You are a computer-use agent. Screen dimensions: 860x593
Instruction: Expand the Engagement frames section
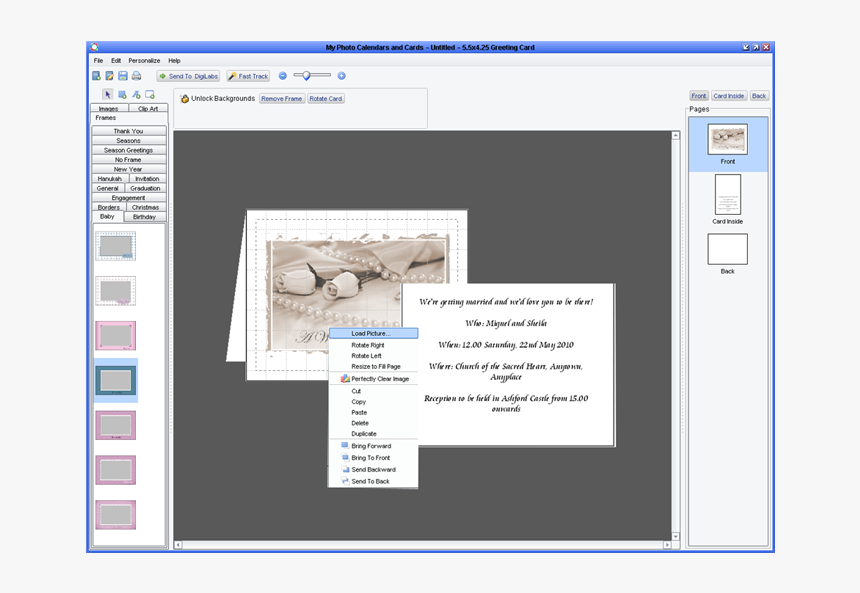pos(128,197)
